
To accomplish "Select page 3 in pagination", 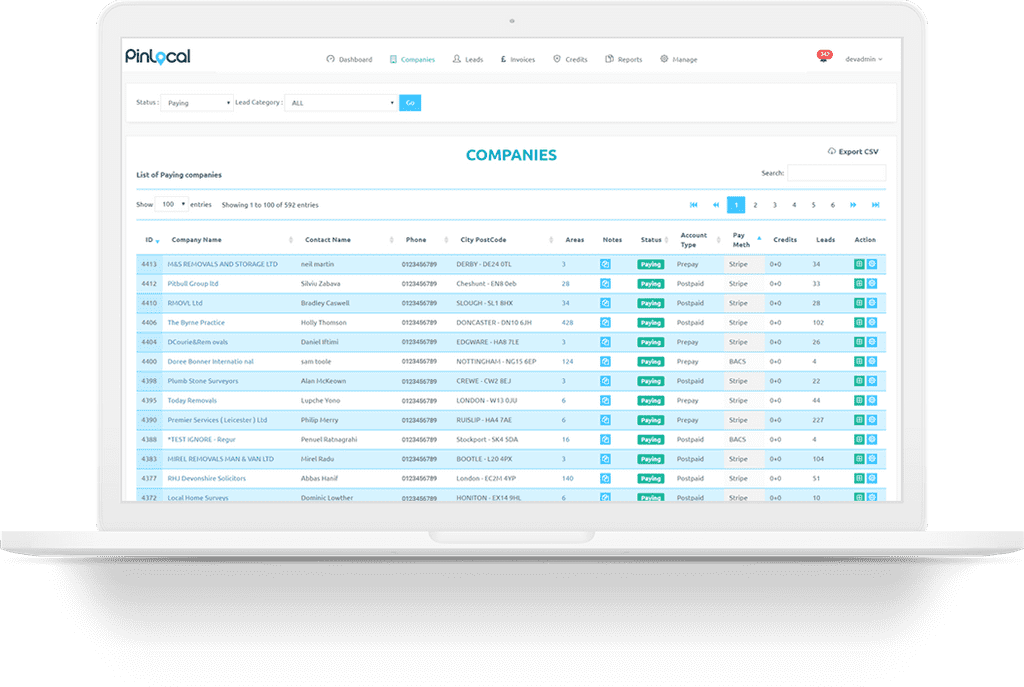I will coord(775,205).
